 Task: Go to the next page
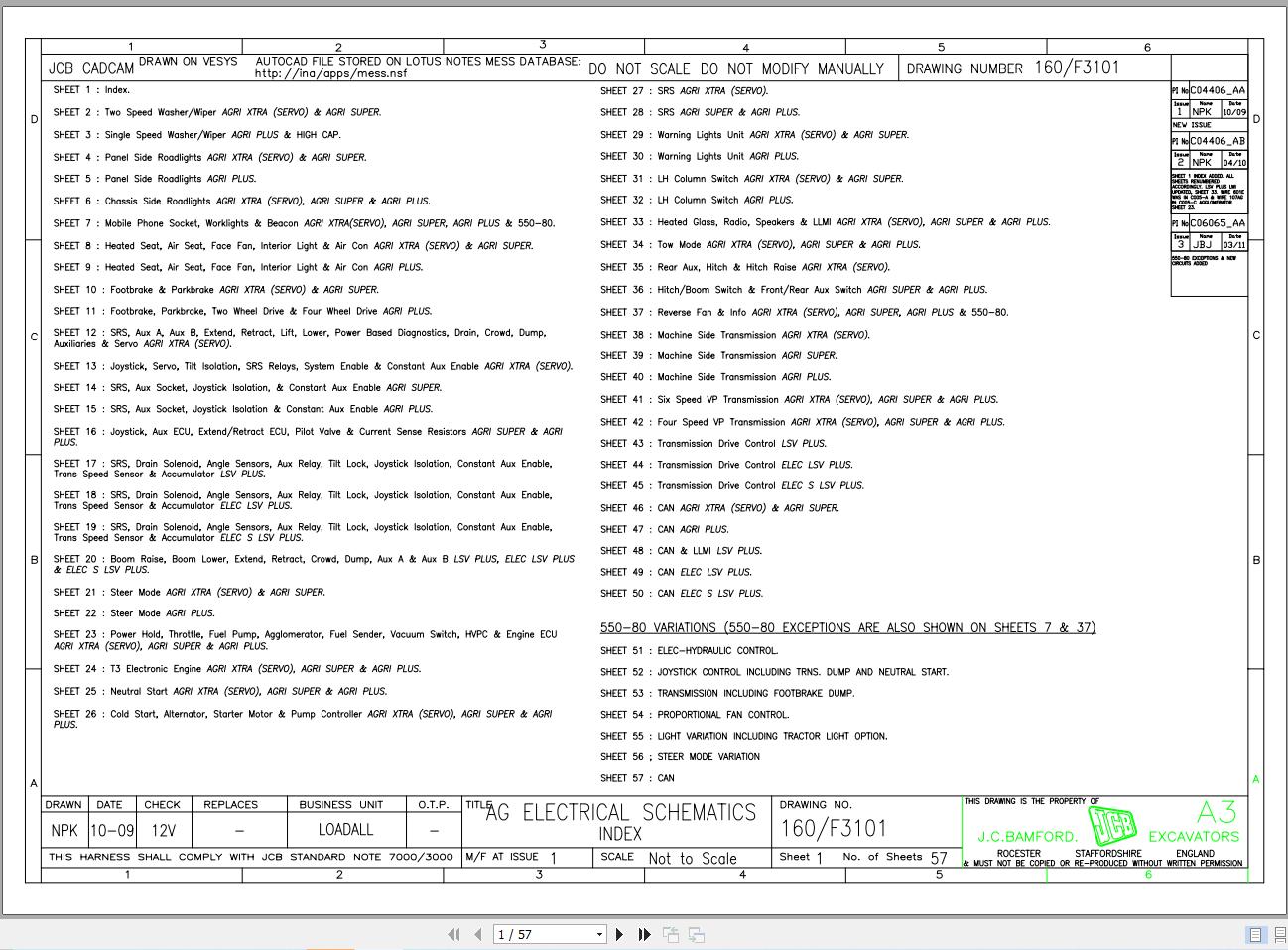(620, 934)
